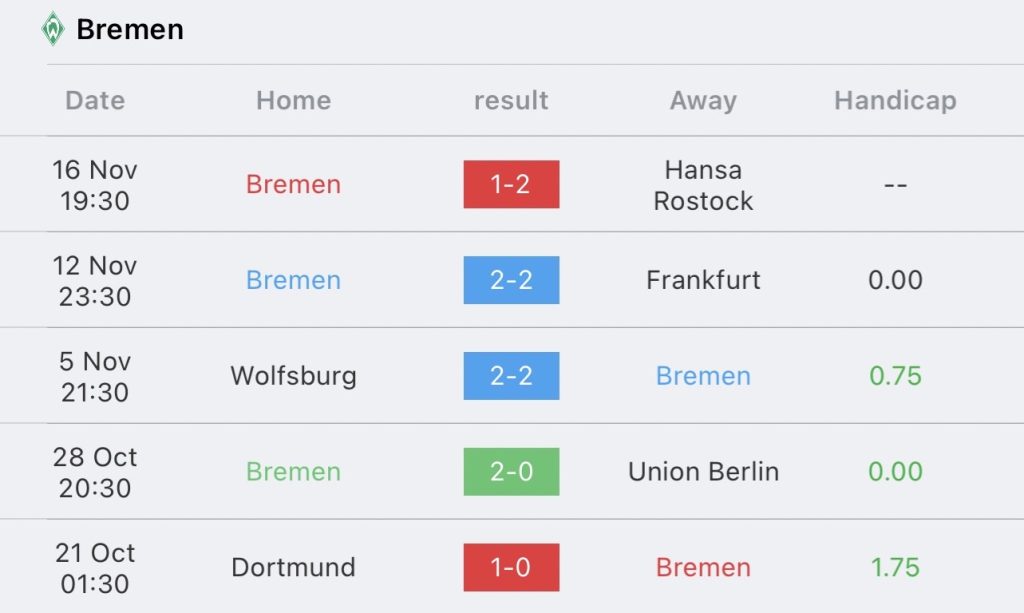
Task: Click the Werder Bremen club crest icon
Action: point(53,29)
